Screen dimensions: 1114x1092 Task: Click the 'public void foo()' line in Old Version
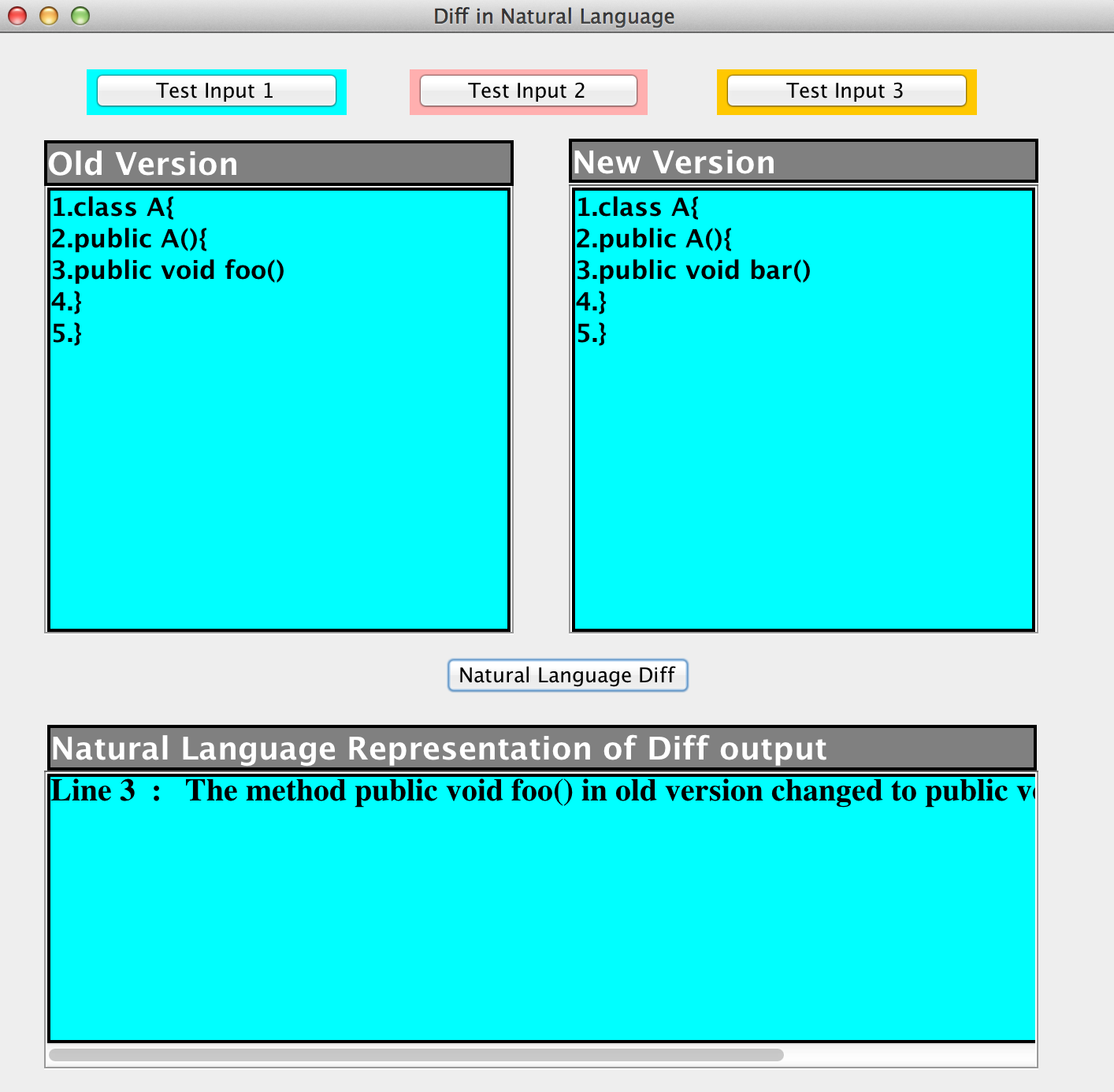[168, 270]
